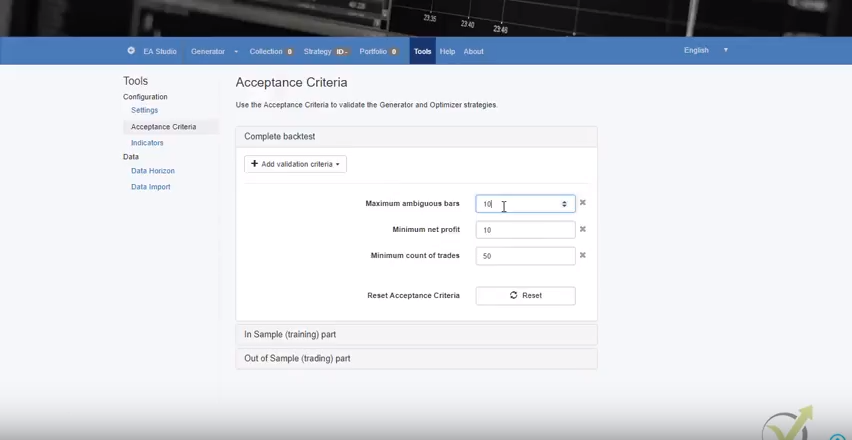Click the stepper arrows on Maximum ambiguous bars

(564, 204)
